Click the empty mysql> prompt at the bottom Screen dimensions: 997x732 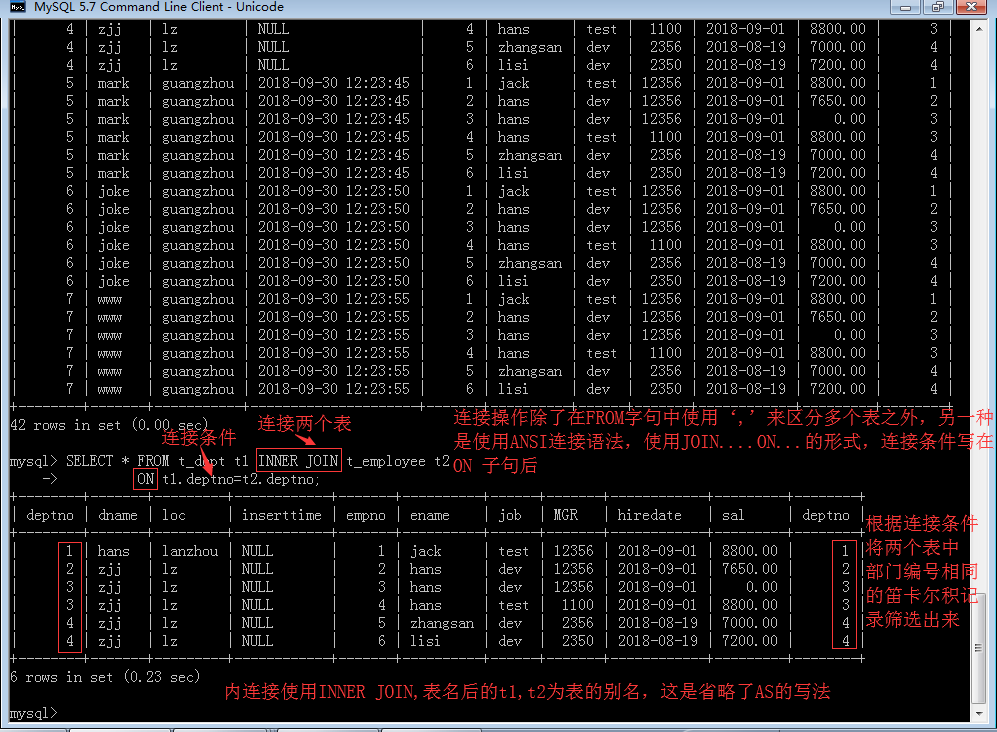[x=33, y=713]
